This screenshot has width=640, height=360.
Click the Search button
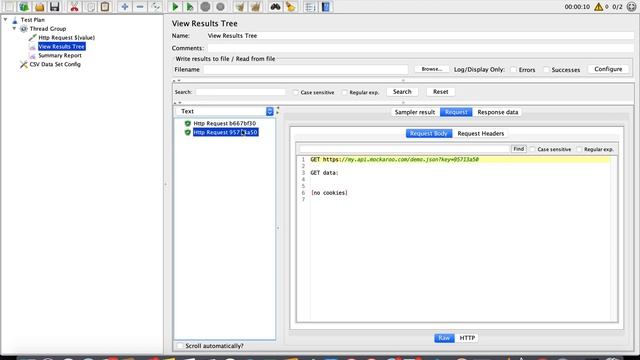402,92
